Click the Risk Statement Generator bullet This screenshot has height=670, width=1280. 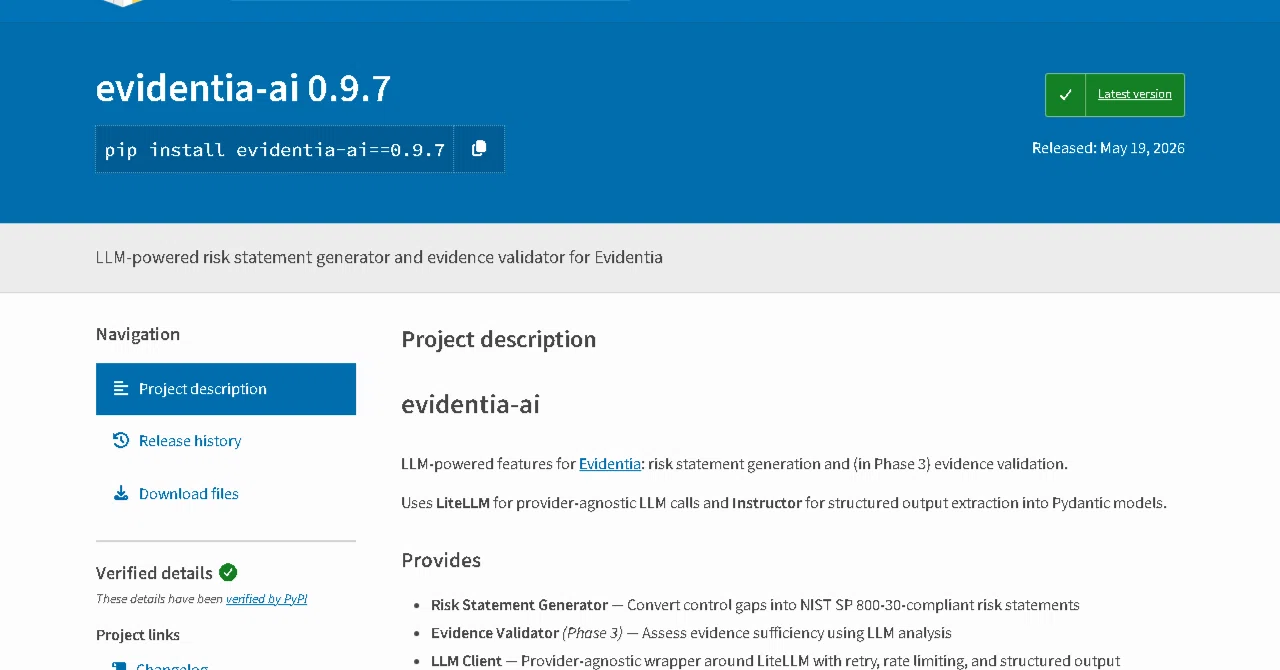755,605
